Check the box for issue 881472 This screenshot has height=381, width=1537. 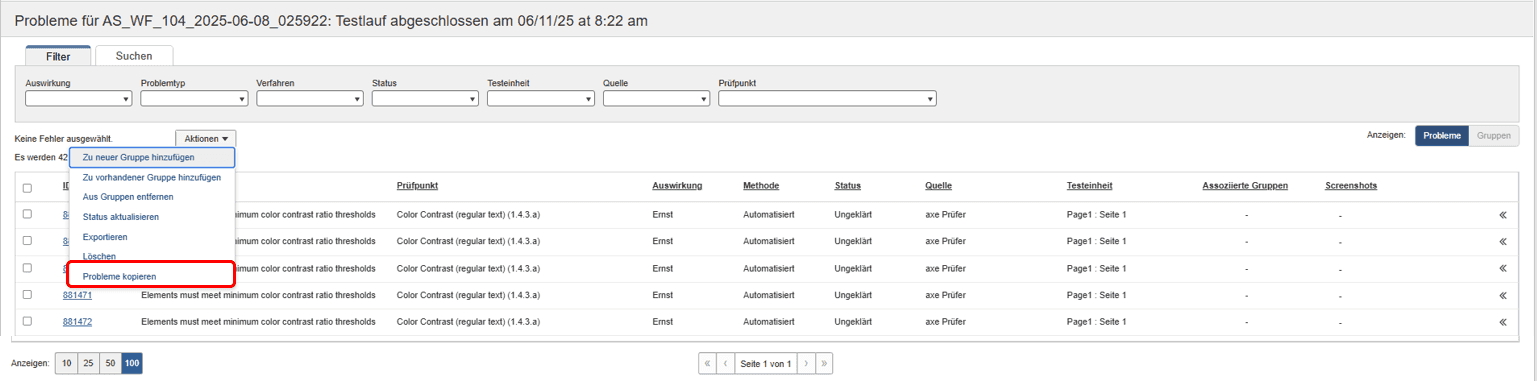click(x=27, y=322)
